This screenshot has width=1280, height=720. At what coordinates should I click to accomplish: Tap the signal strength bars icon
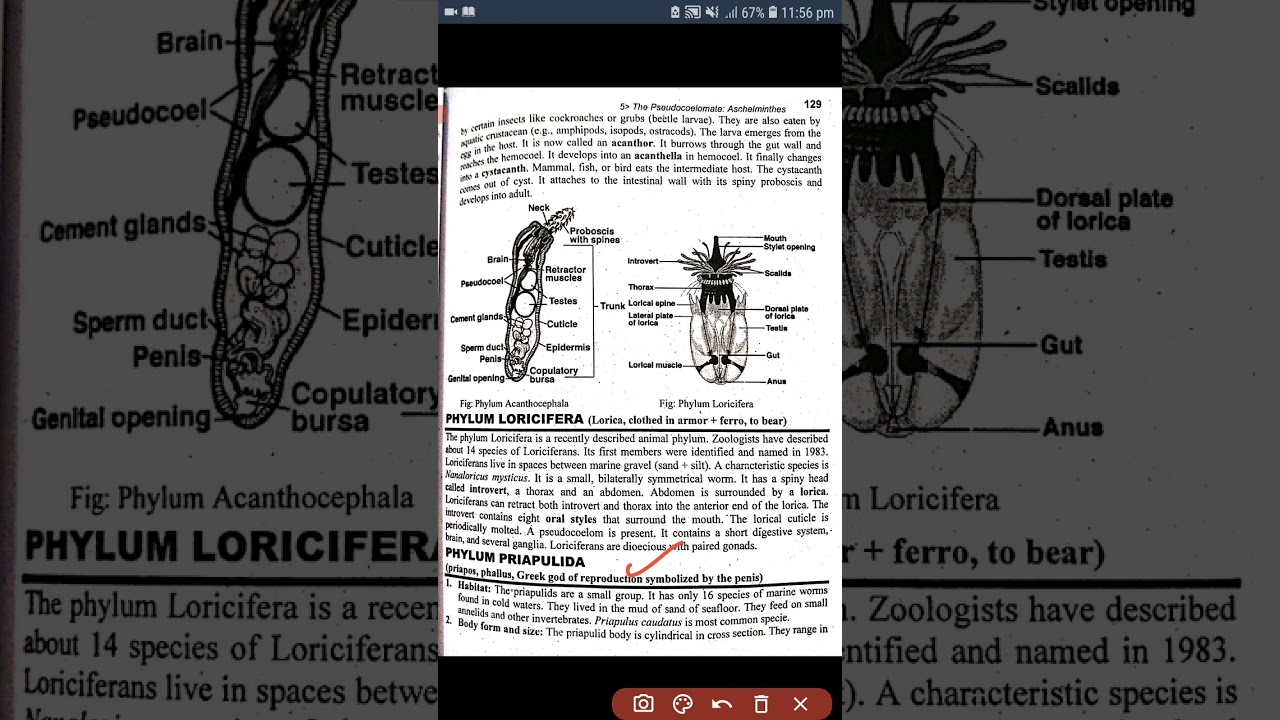tap(731, 12)
